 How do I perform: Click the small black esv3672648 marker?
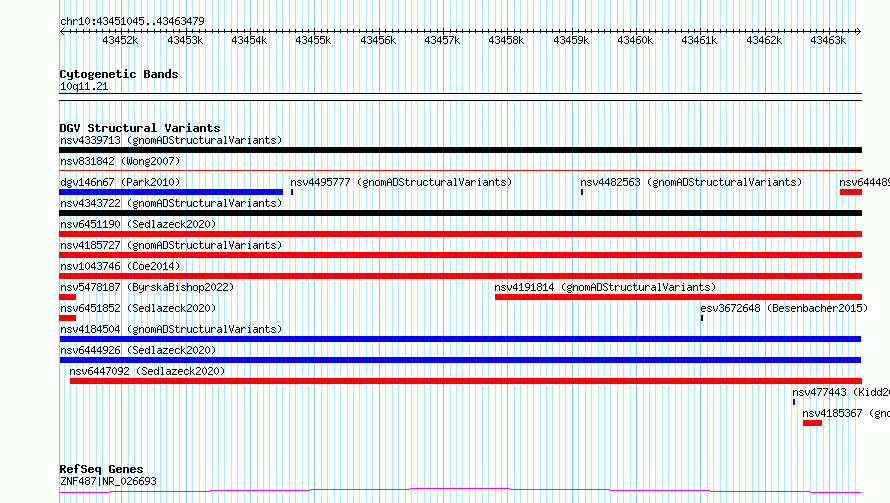click(702, 318)
